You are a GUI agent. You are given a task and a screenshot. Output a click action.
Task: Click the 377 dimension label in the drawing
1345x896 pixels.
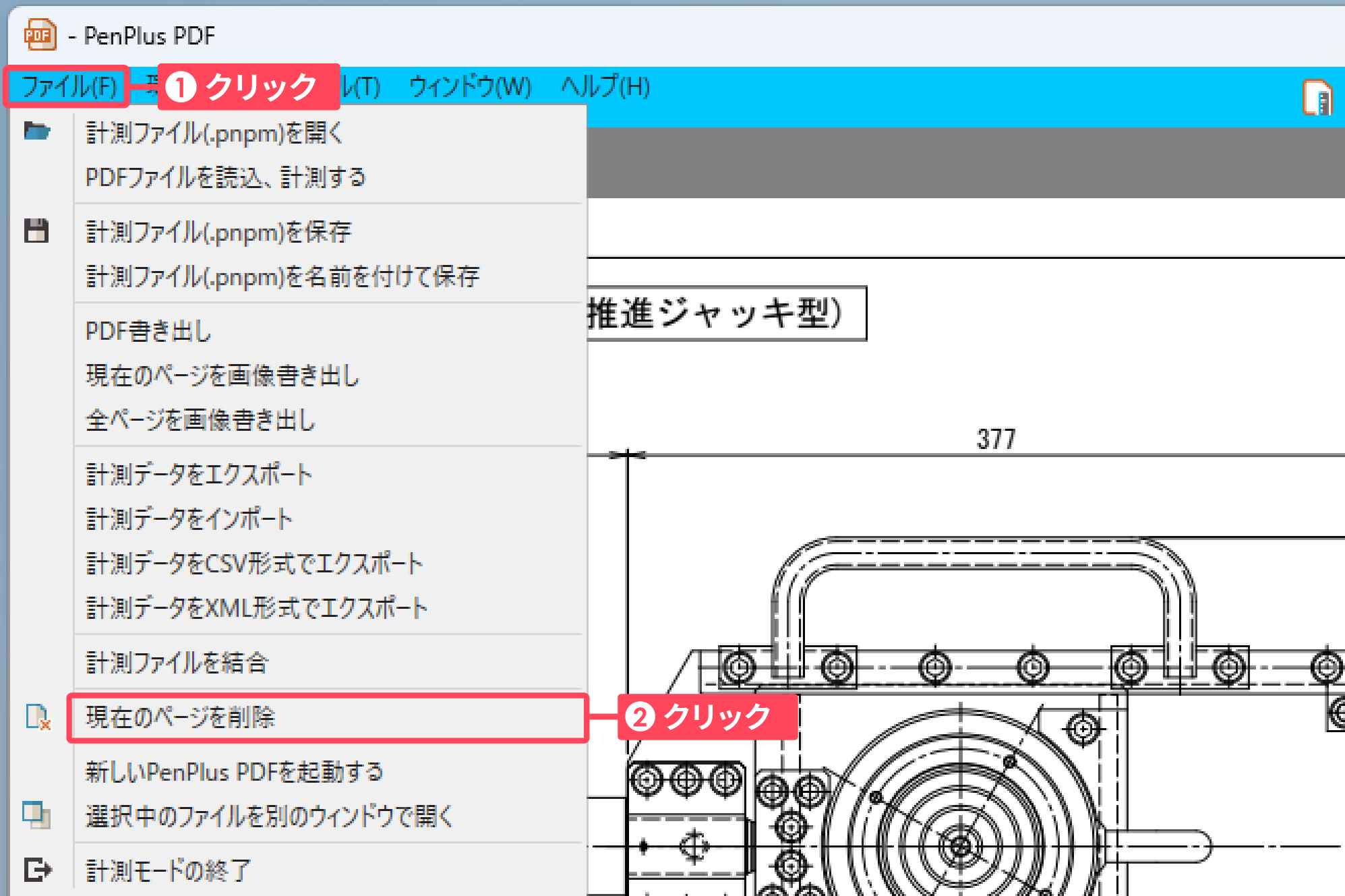(996, 440)
